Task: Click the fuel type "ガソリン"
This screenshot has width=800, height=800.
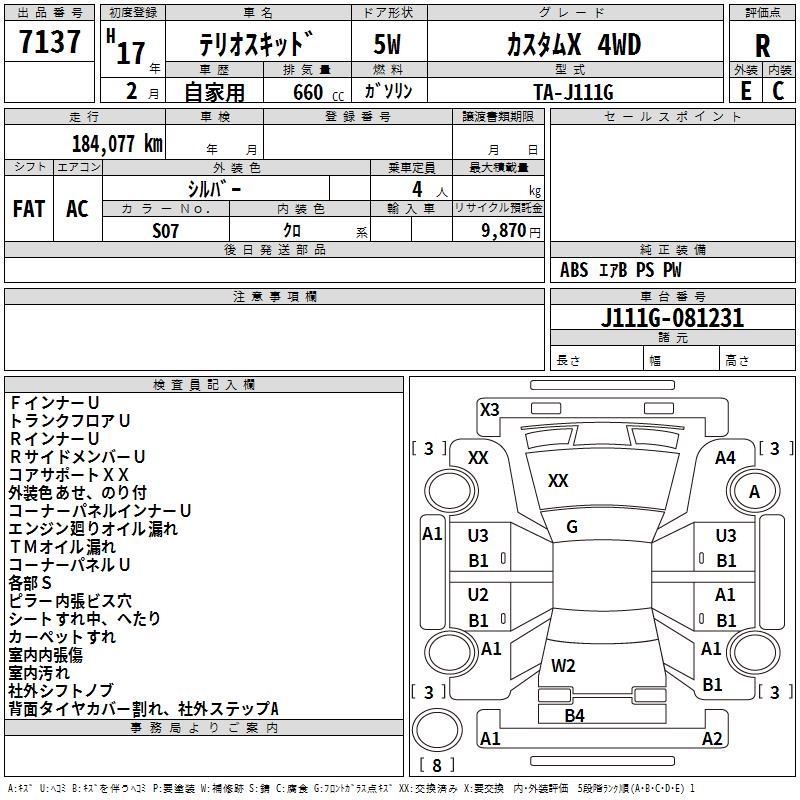Action: 388,91
